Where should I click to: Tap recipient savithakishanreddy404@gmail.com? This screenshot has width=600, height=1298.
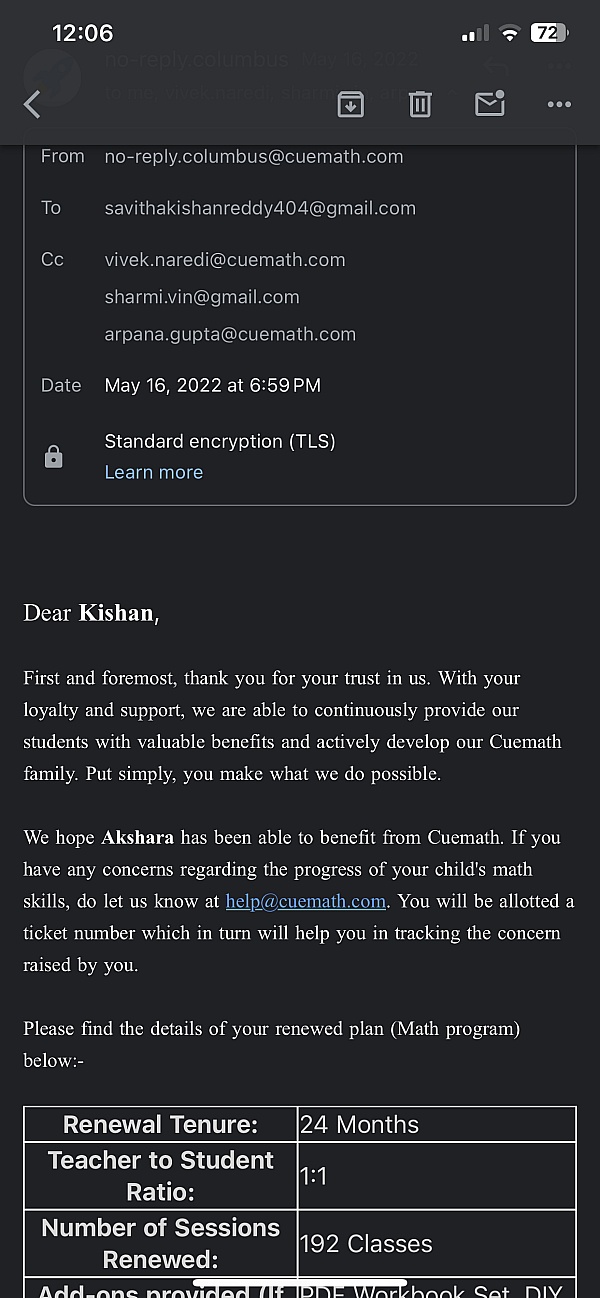pyautogui.click(x=260, y=208)
